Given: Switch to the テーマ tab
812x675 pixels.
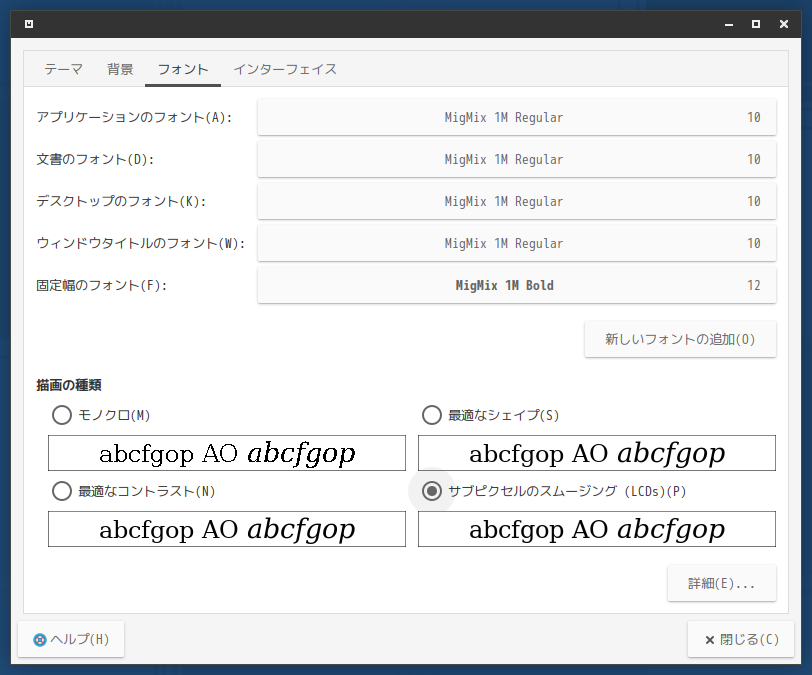Looking at the screenshot, I should click(x=63, y=69).
